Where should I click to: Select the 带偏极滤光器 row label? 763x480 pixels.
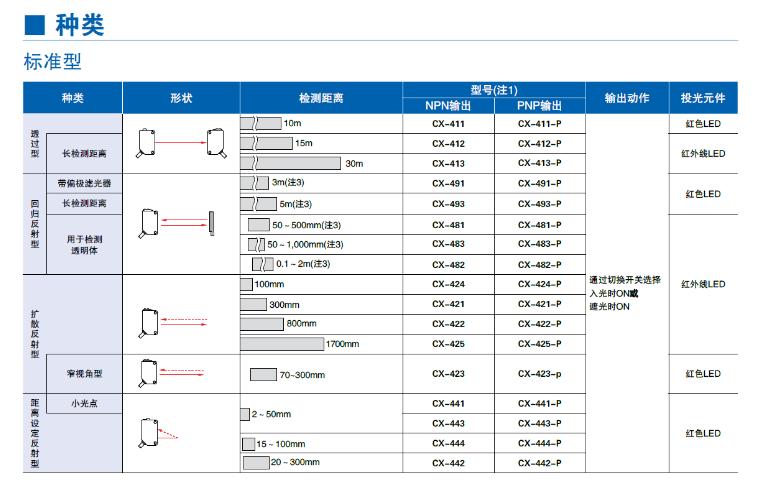point(84,184)
